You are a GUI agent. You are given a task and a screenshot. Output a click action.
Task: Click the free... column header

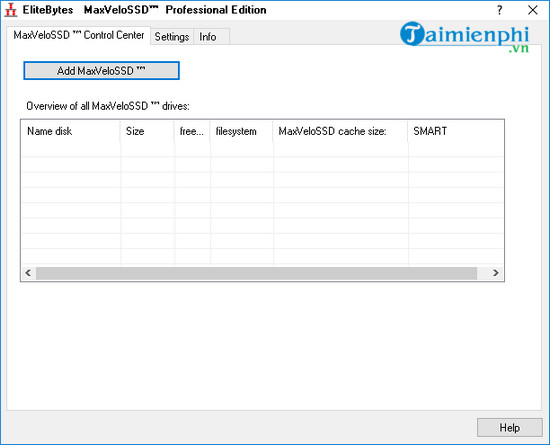pyautogui.click(x=192, y=131)
